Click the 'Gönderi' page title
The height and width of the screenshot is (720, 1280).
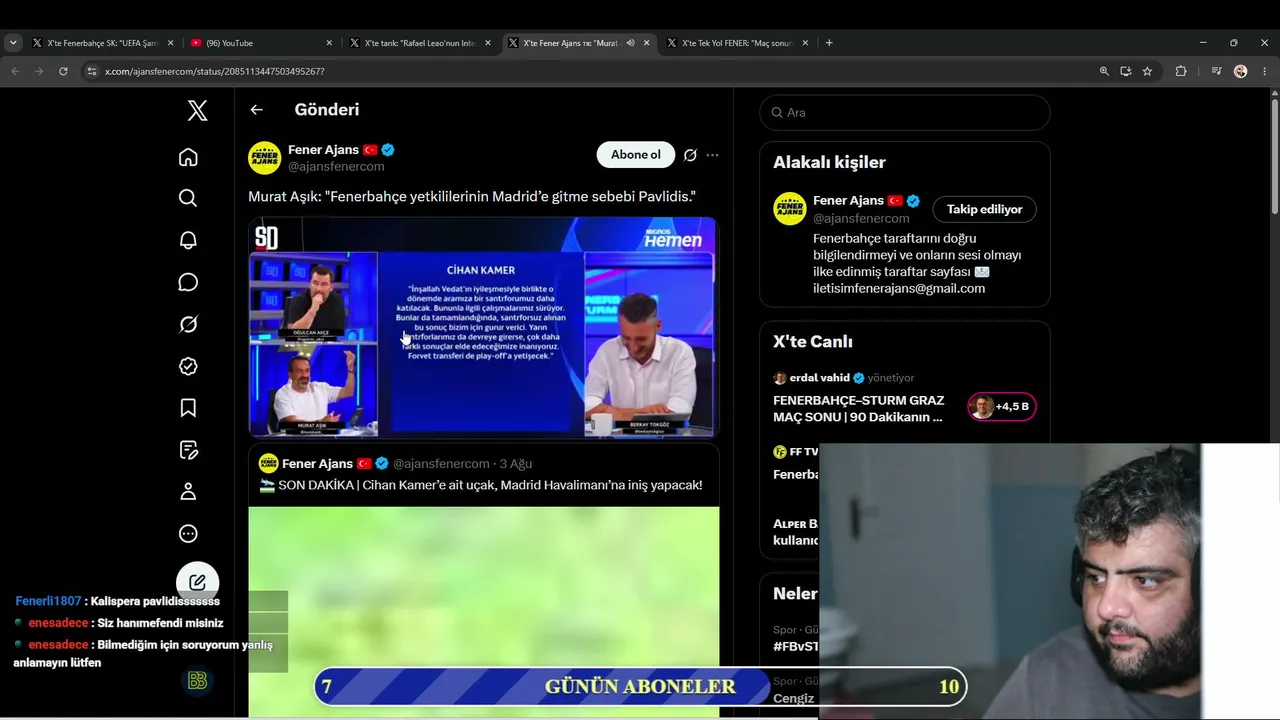(327, 110)
